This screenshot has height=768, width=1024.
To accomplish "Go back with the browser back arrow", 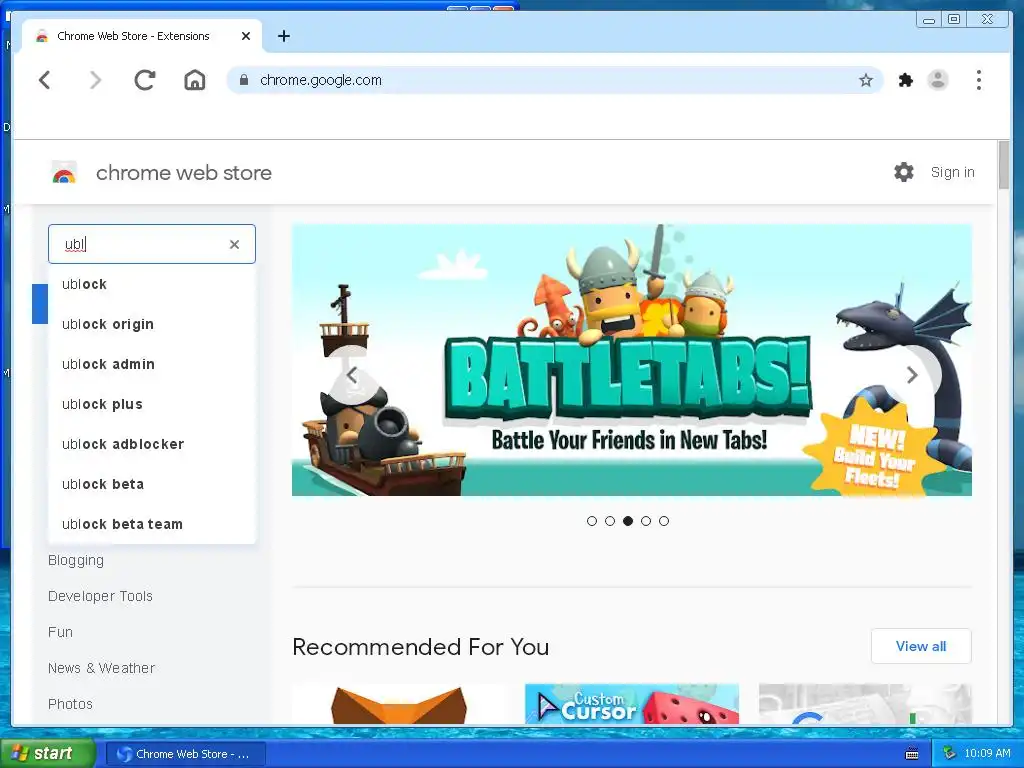I will tap(44, 80).
